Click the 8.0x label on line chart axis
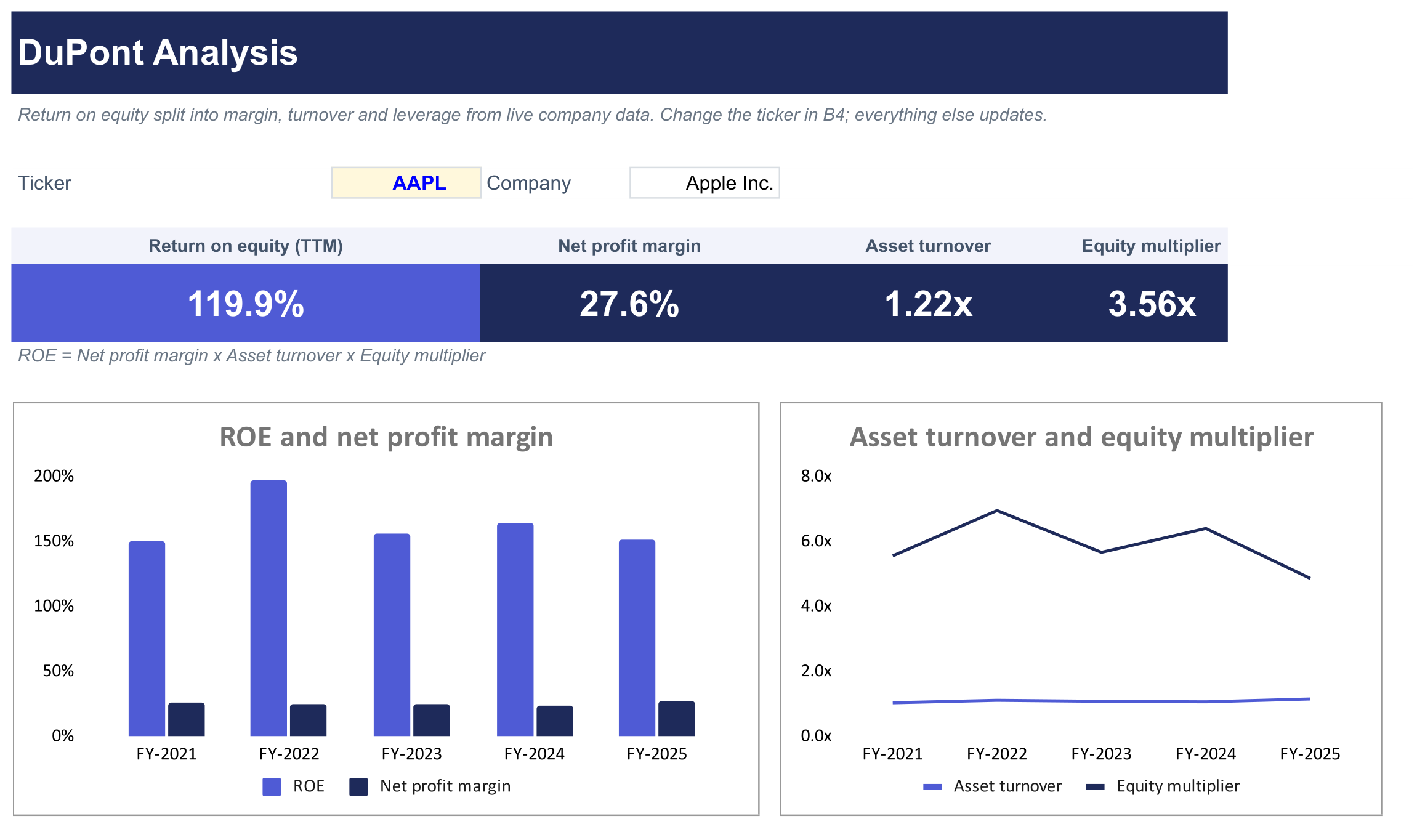The height and width of the screenshot is (840, 1425). (x=816, y=476)
